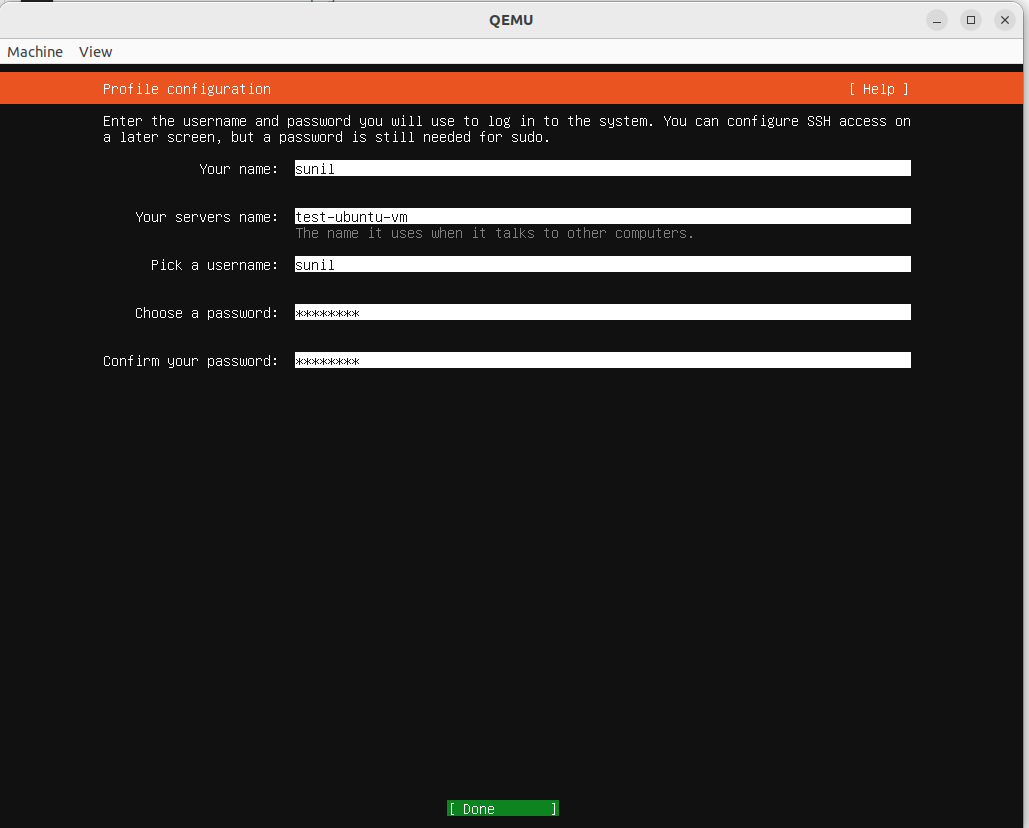Click the QEMU title bar
1029x828 pixels.
512,19
